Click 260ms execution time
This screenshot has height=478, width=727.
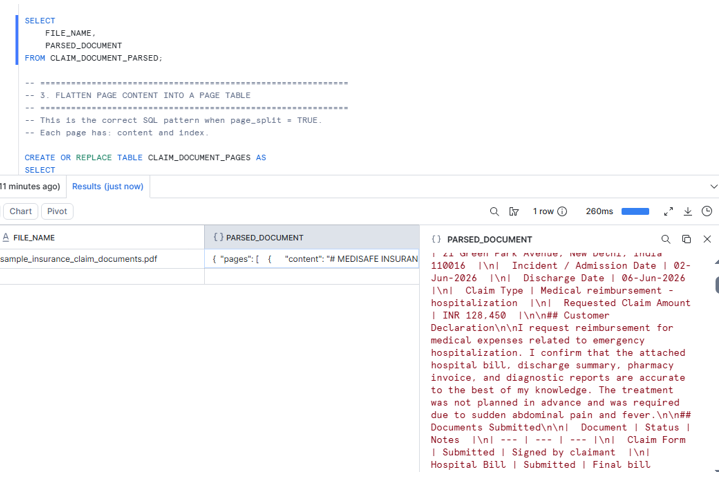pyautogui.click(x=599, y=211)
